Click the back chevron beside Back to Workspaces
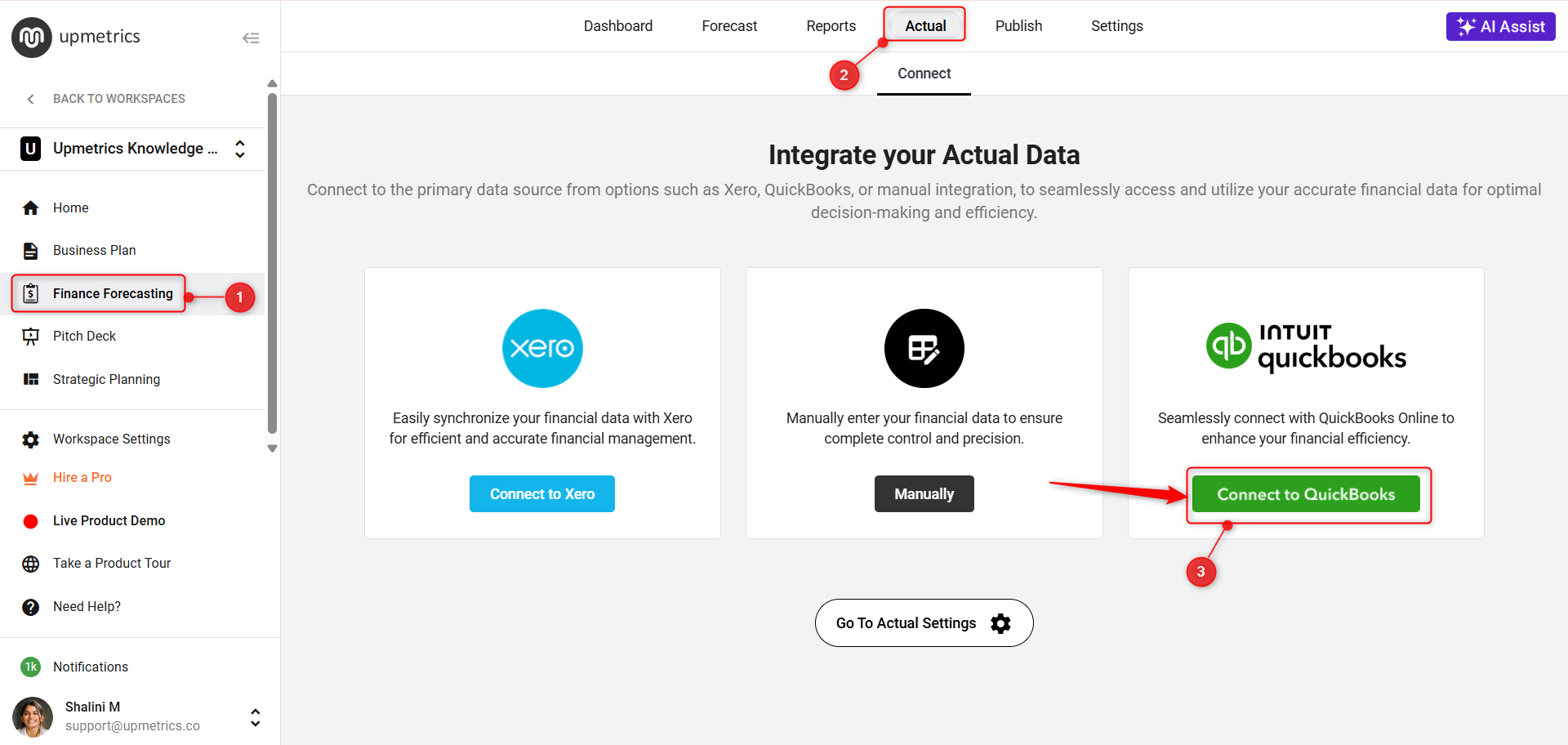This screenshot has height=745, width=1568. [x=31, y=99]
